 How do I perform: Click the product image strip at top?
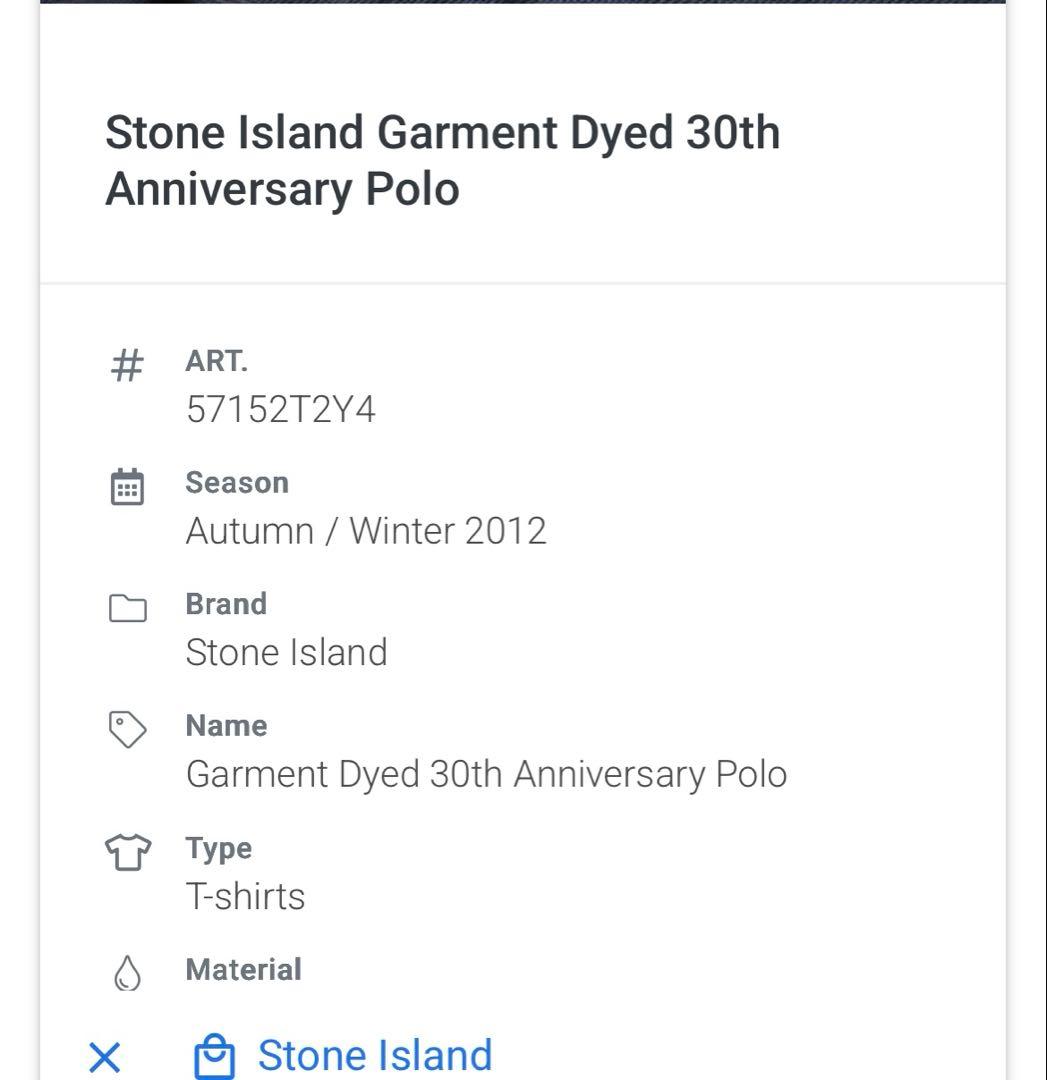[x=522, y=2]
